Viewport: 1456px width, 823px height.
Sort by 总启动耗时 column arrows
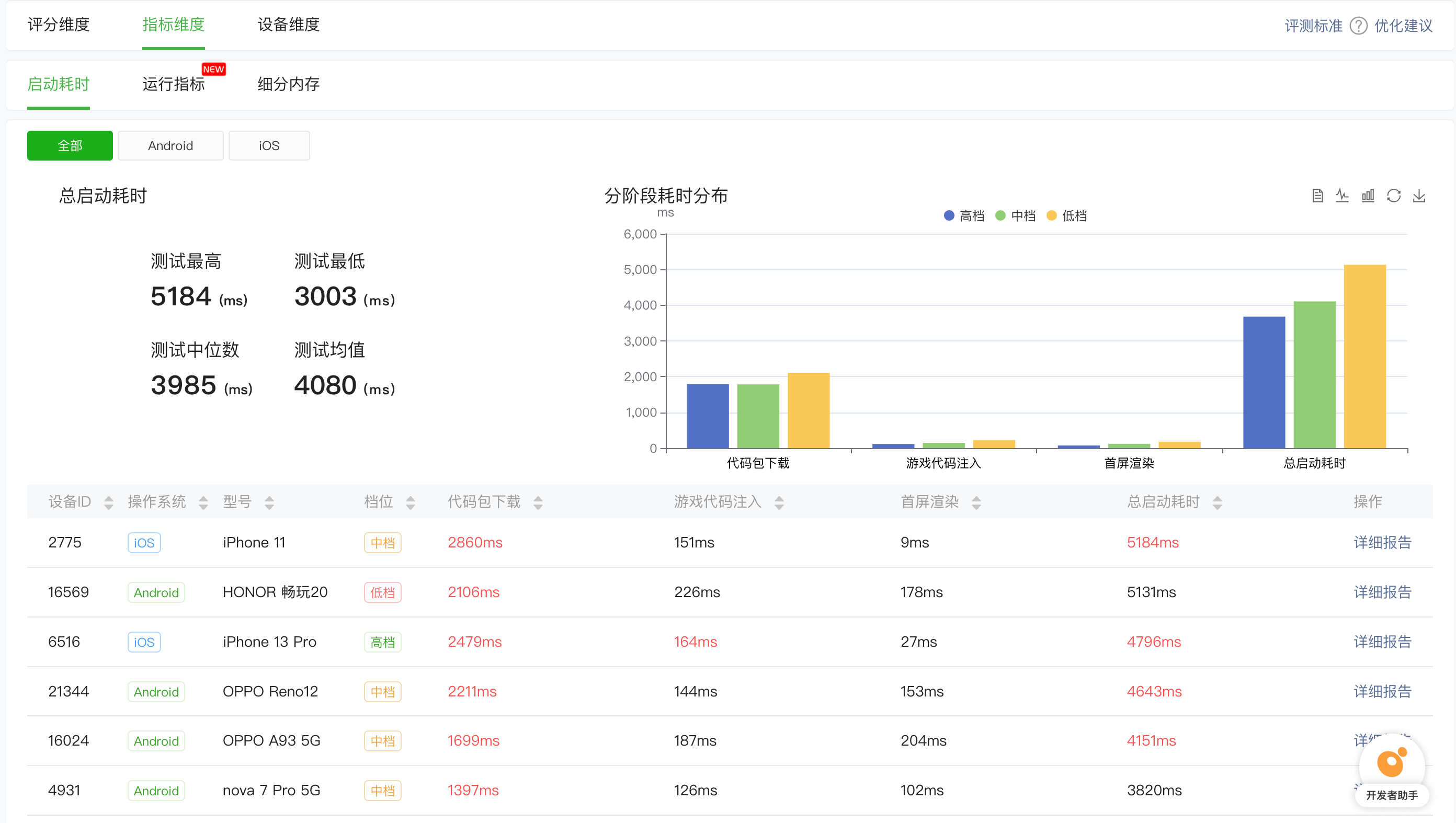click(1218, 502)
